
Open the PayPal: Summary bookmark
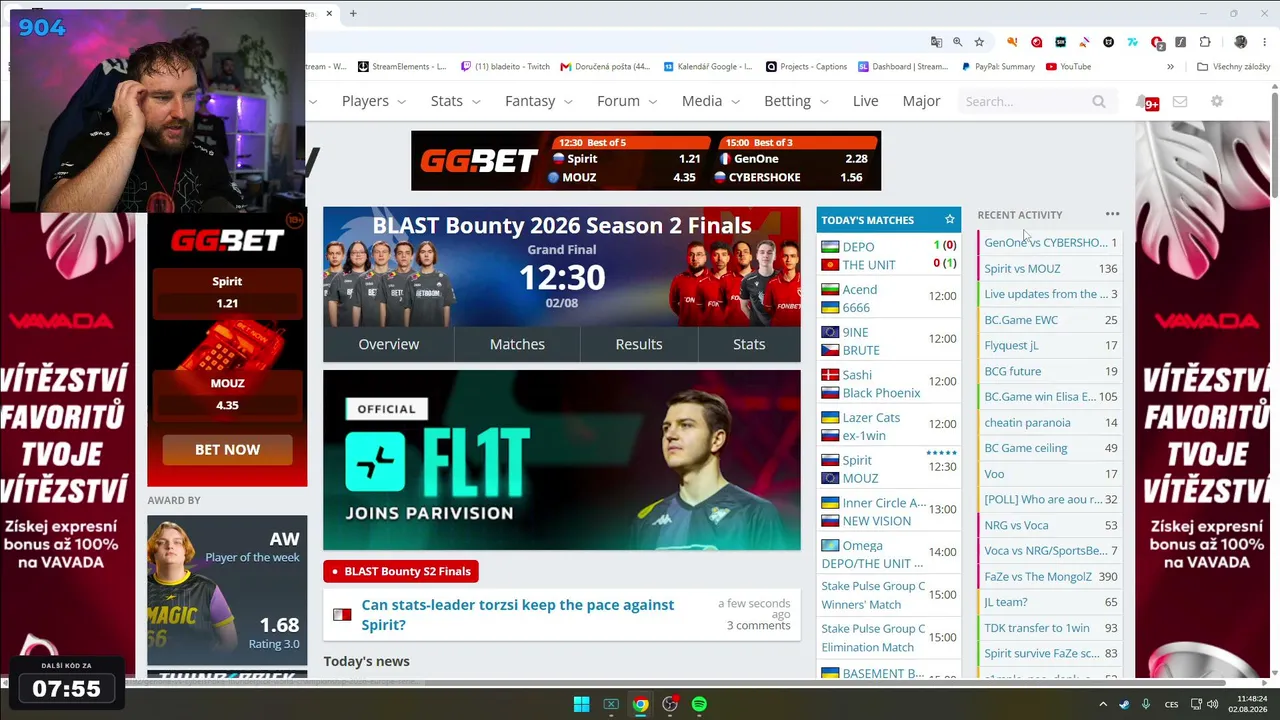pyautogui.click(x=998, y=67)
